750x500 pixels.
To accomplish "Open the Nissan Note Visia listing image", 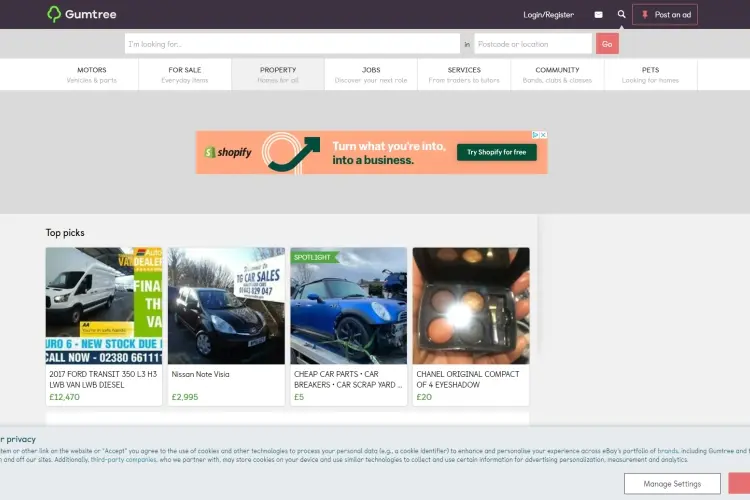I will [226, 305].
